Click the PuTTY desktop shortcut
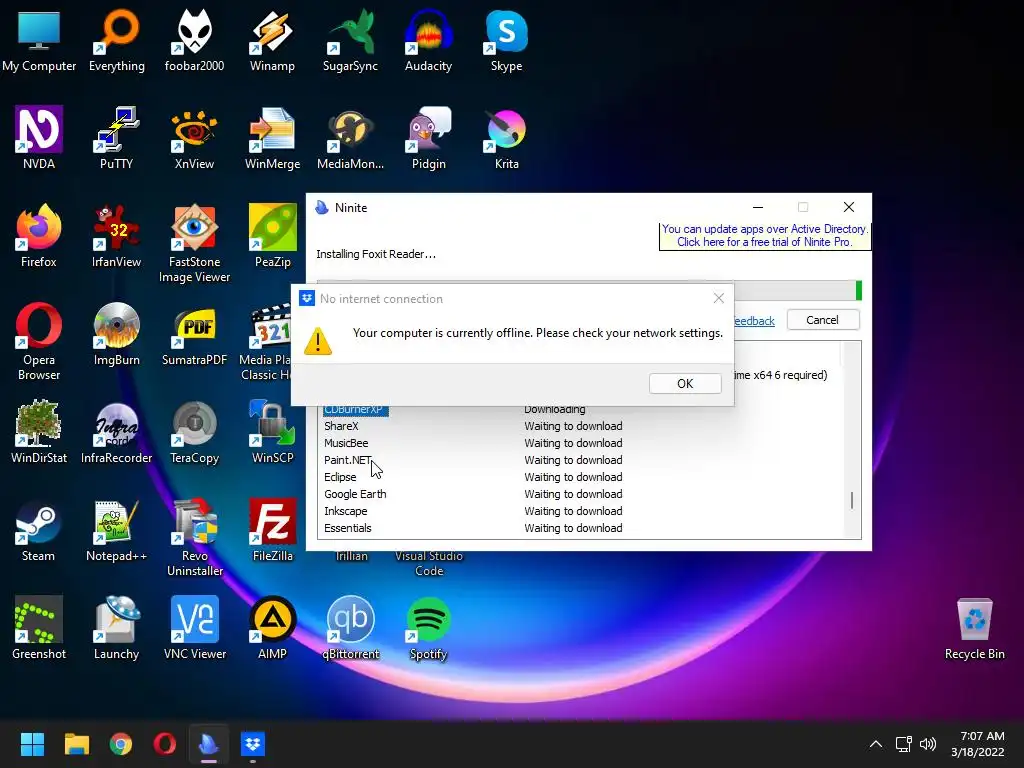 point(117,137)
